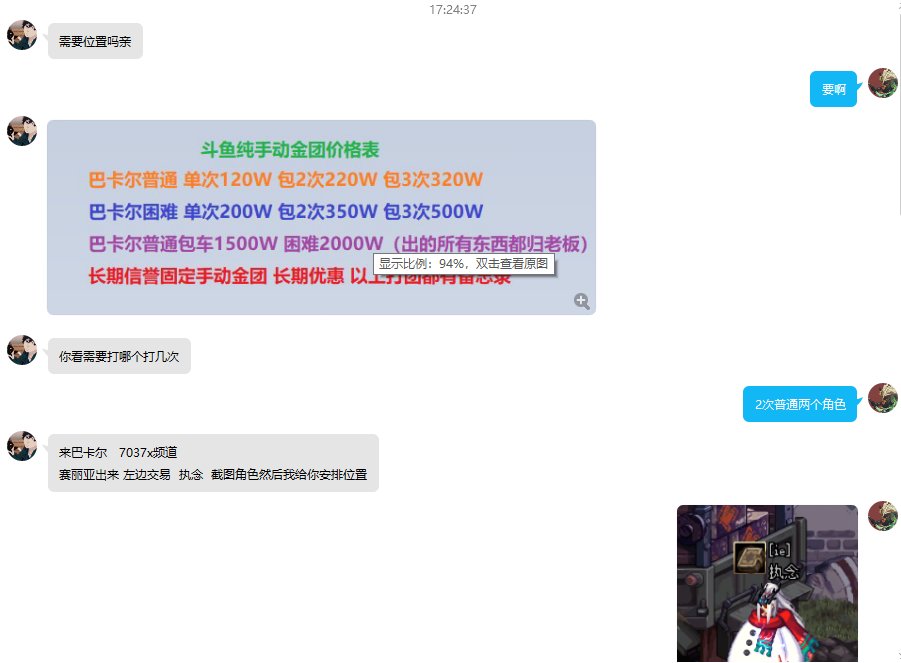Click green title 斗鱼纯手动金团价格表
This screenshot has width=901, height=663.
(290, 150)
